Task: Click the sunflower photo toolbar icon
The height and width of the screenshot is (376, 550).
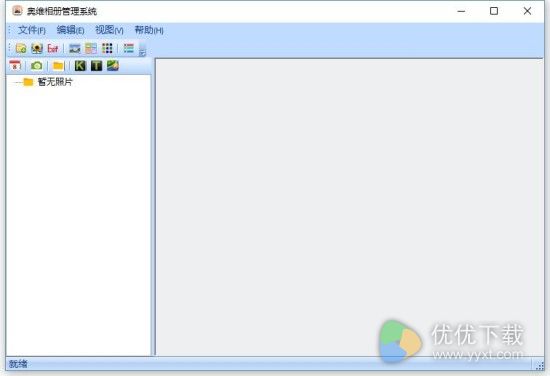Action: click(37, 48)
